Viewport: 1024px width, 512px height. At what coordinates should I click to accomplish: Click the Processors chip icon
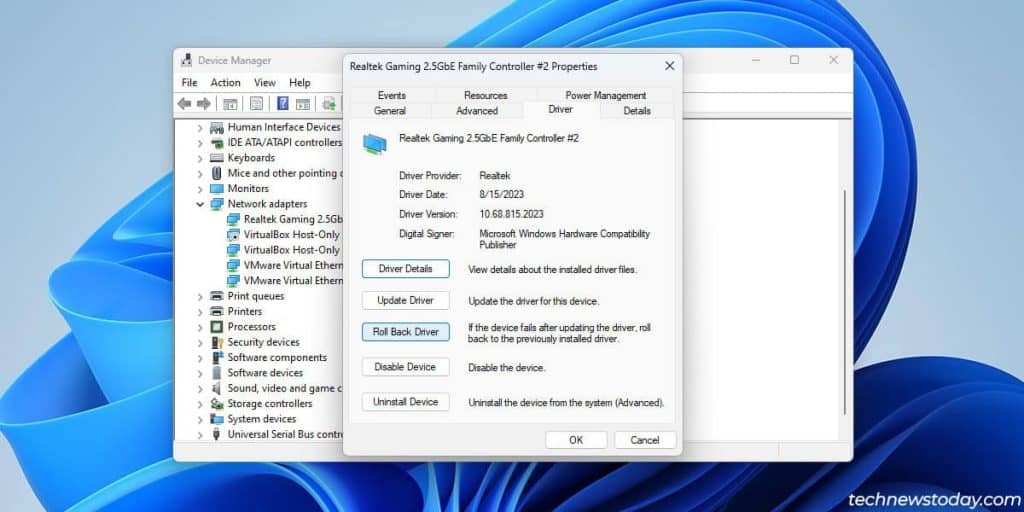click(217, 327)
